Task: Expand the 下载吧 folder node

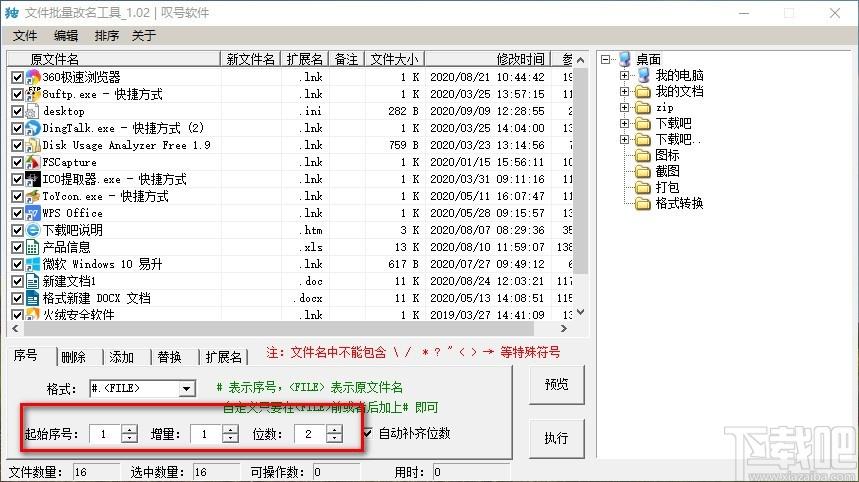Action: pyautogui.click(x=625, y=123)
